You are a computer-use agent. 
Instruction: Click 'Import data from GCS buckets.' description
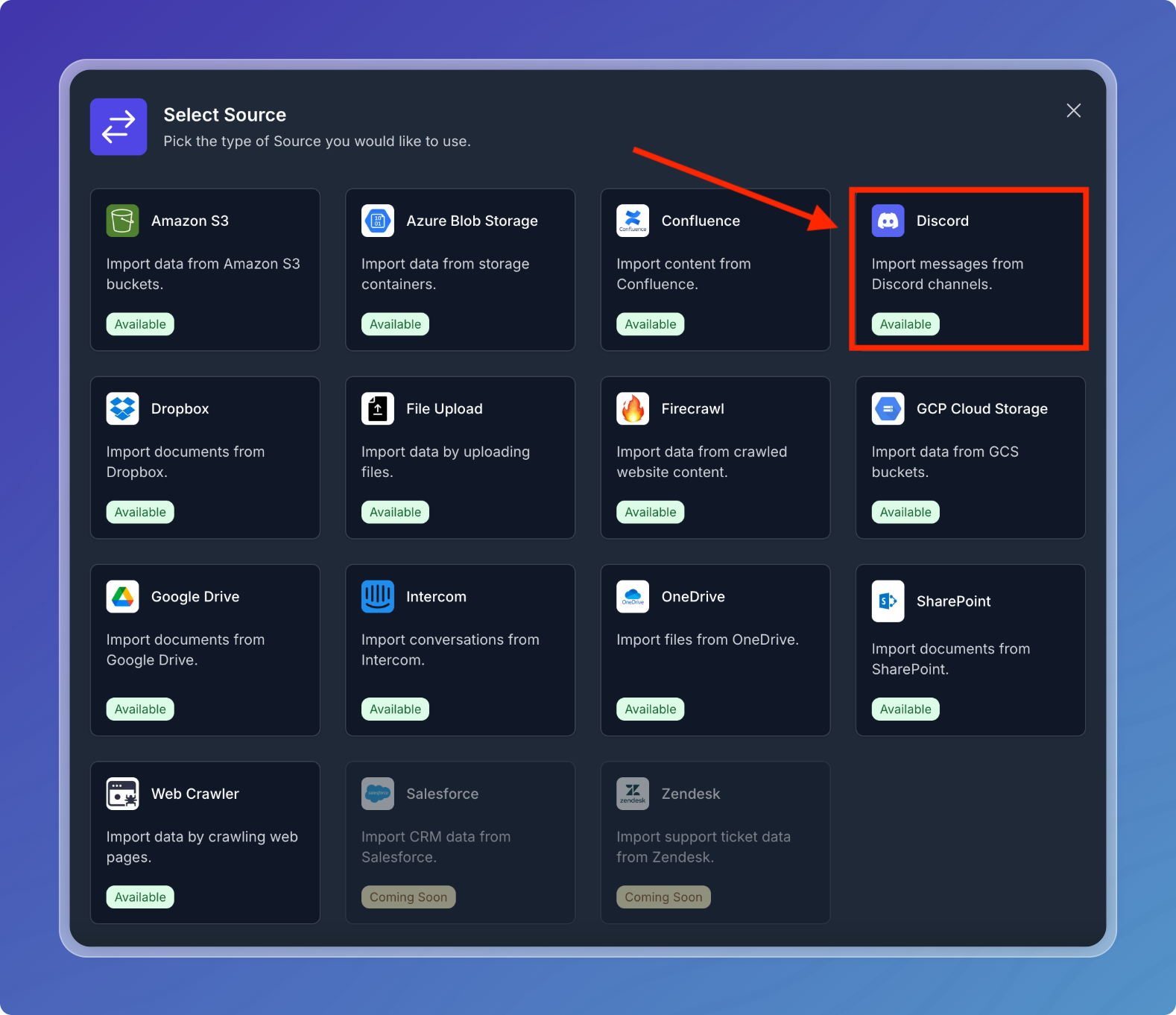(946, 462)
